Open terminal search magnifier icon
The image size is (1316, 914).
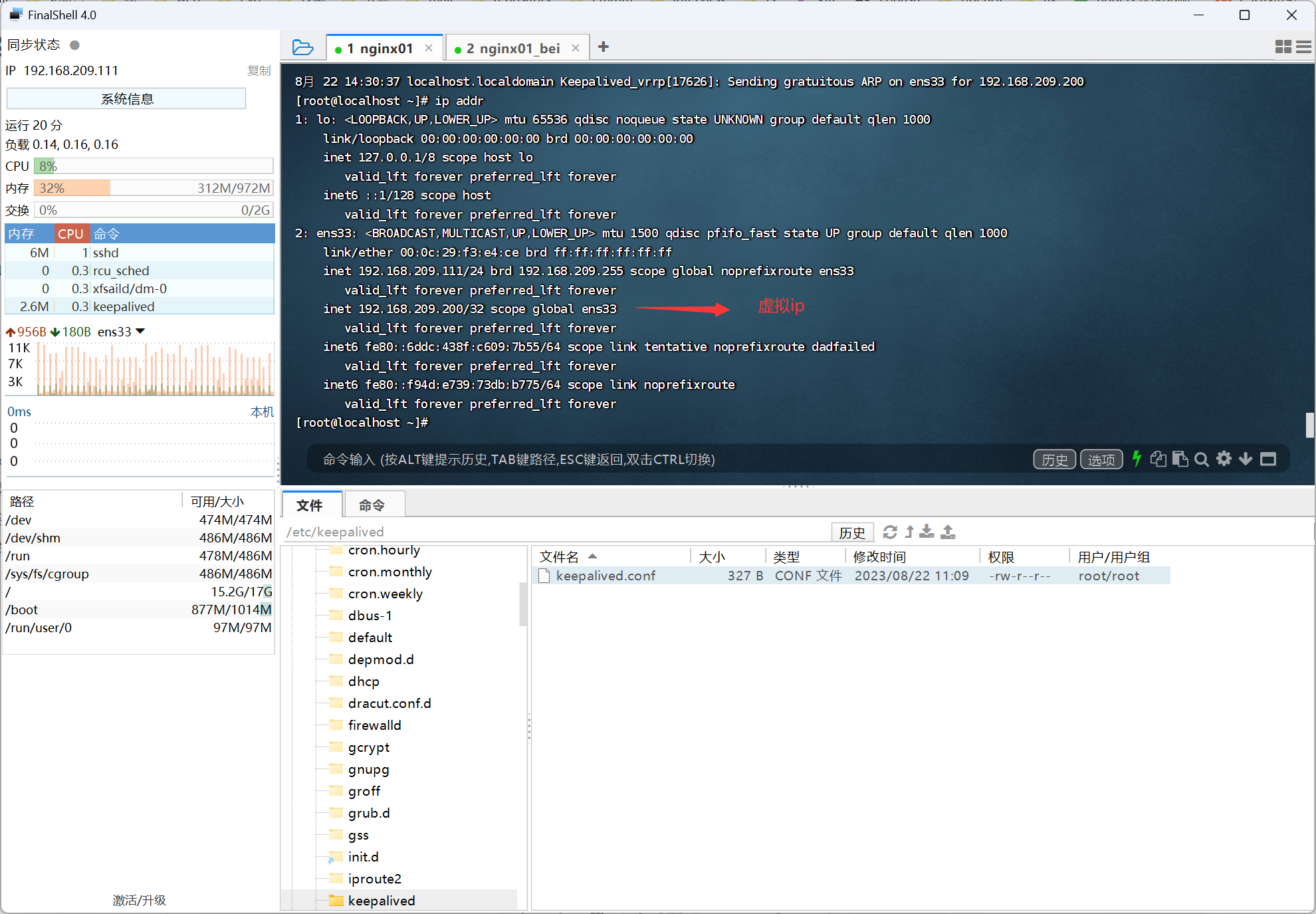click(x=1201, y=459)
